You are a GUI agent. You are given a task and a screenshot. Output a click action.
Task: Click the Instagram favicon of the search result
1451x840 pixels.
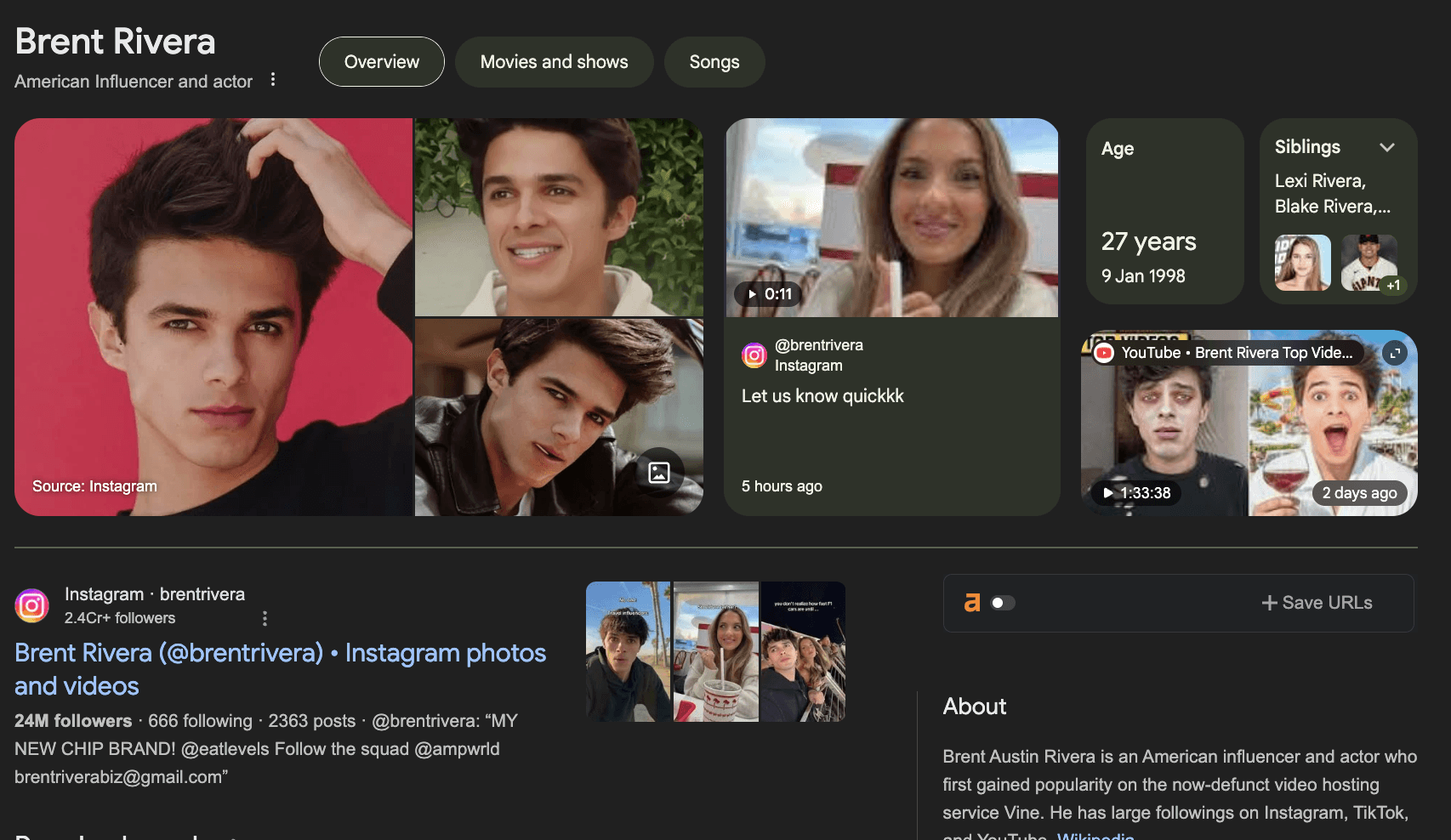click(x=31, y=605)
